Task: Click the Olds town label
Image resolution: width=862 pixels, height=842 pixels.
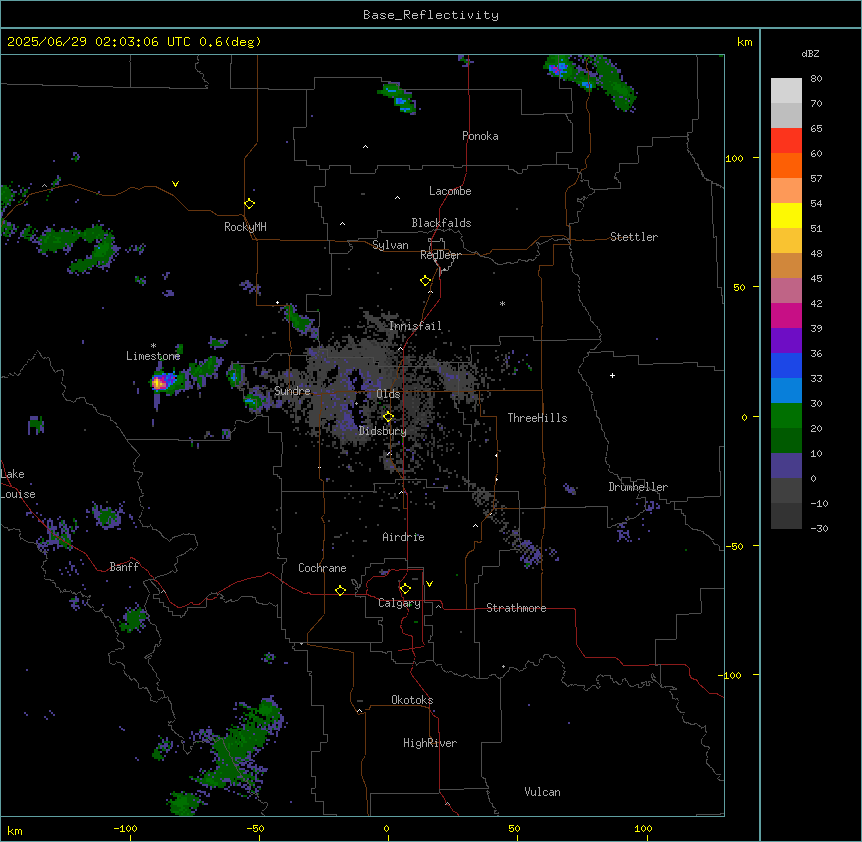Action: [388, 394]
